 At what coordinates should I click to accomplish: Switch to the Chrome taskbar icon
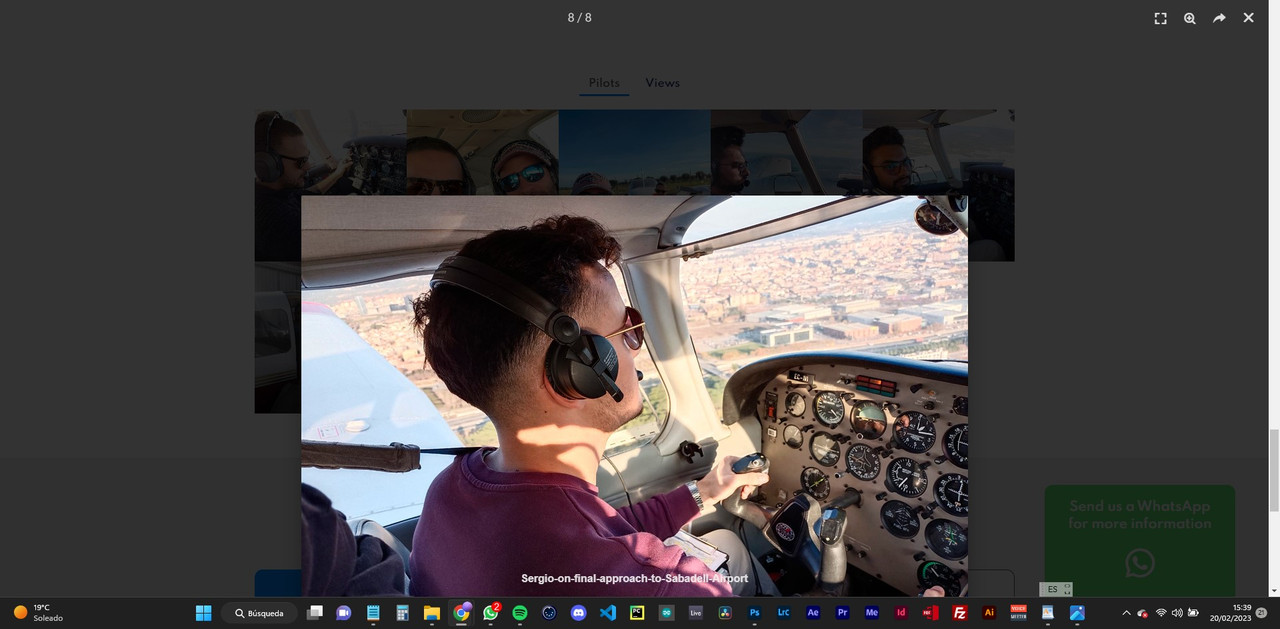coord(461,613)
